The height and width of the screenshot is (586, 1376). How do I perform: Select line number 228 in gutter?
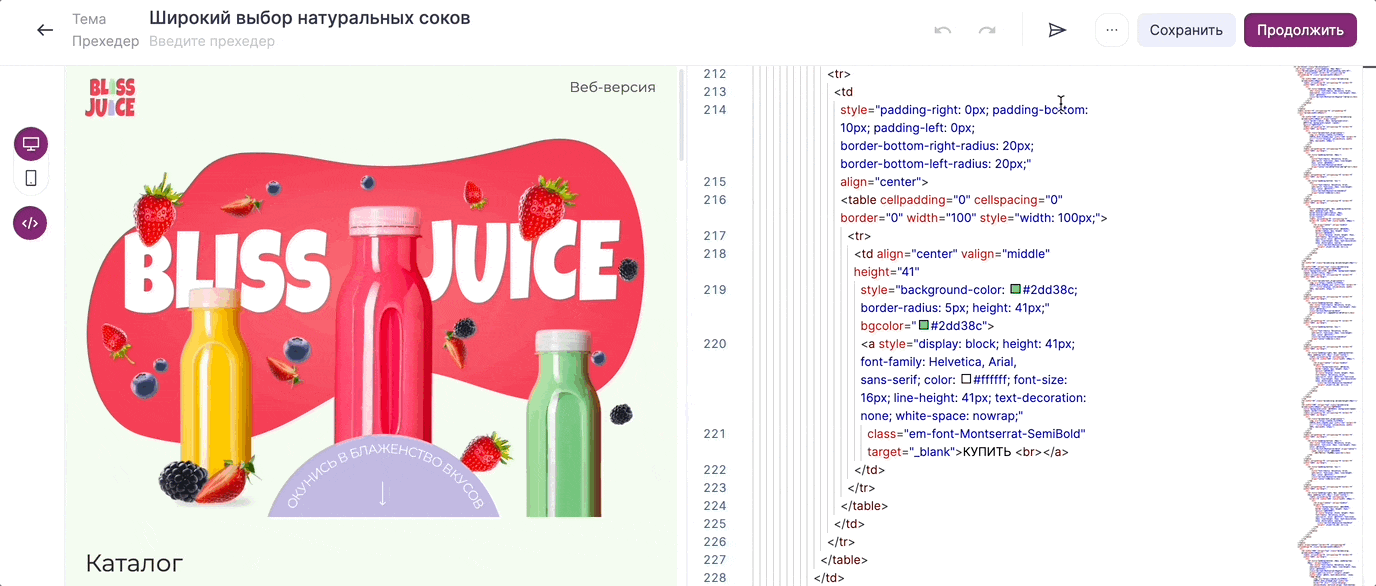tap(714, 578)
